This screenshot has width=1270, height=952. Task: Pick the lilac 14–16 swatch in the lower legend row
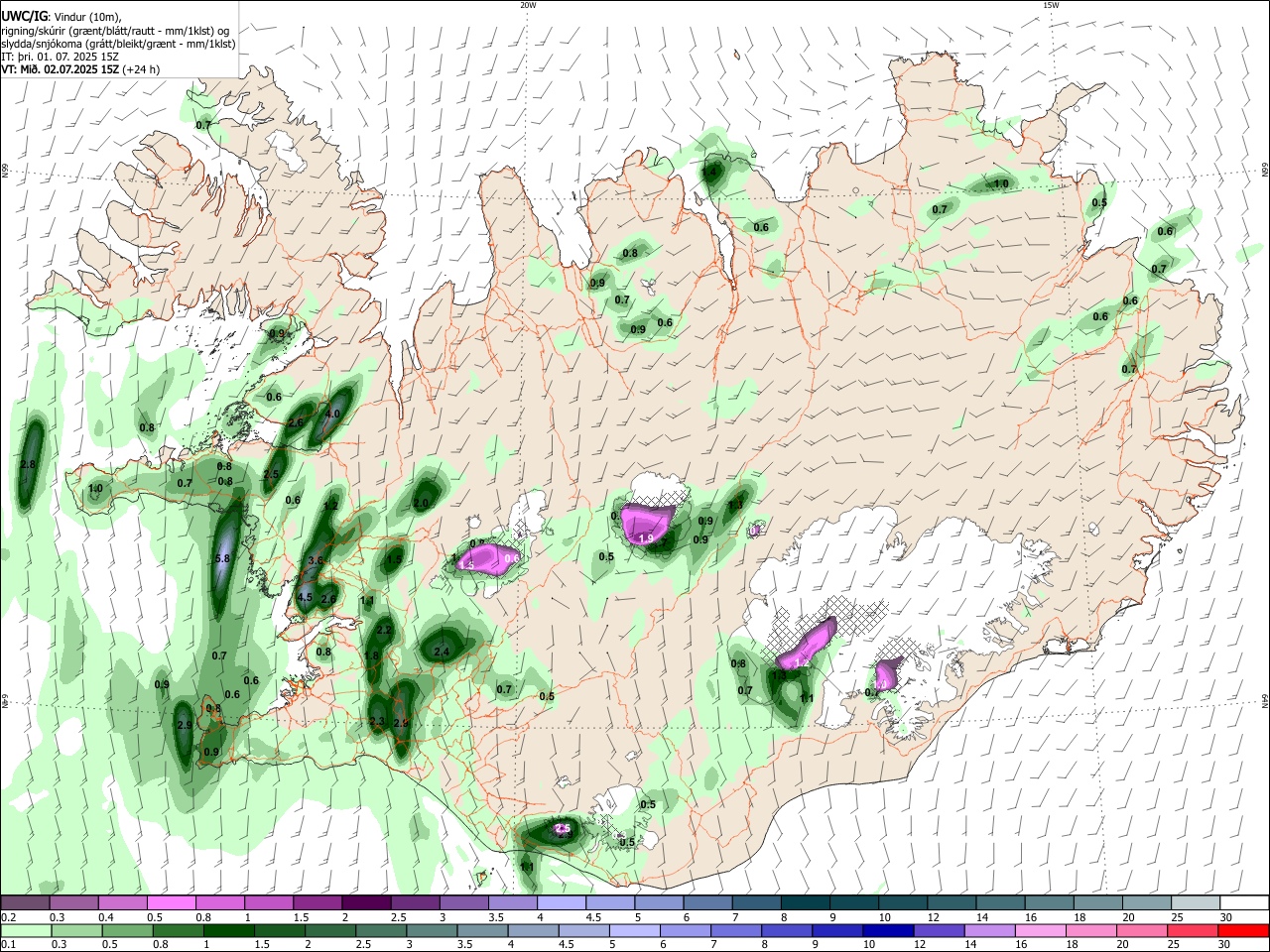click(x=990, y=930)
